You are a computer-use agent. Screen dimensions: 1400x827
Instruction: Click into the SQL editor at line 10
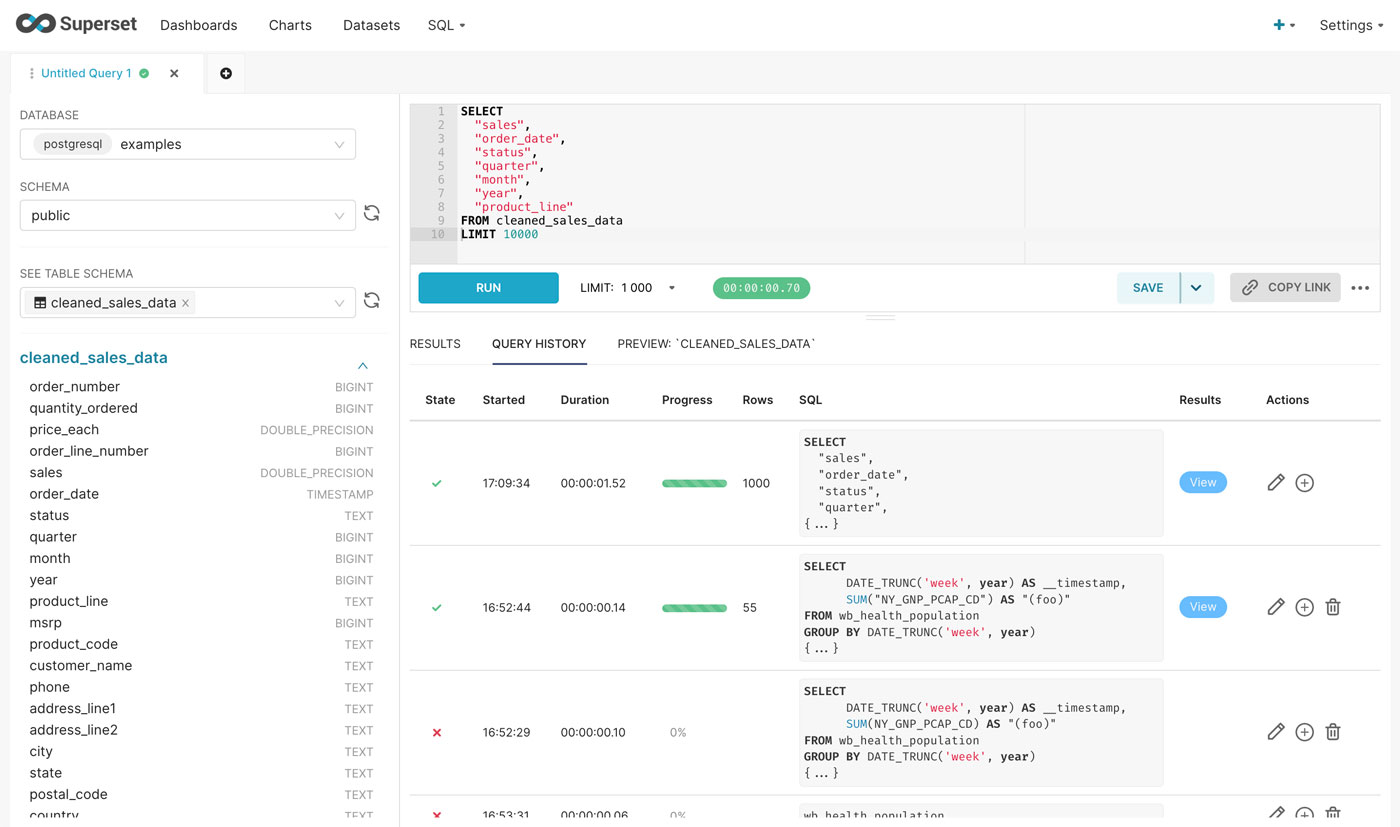coord(700,235)
